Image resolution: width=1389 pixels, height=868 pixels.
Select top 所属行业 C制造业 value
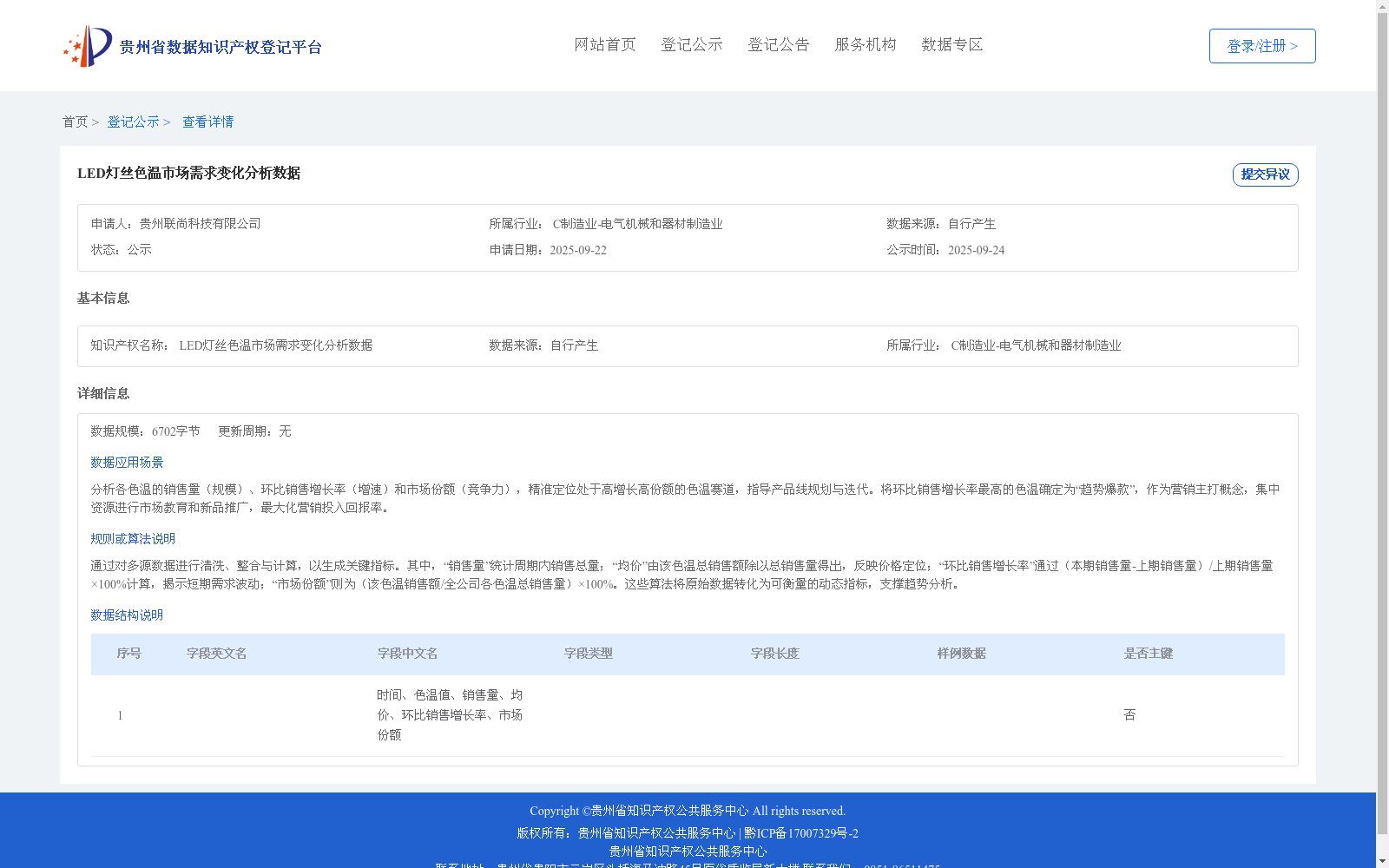637,224
